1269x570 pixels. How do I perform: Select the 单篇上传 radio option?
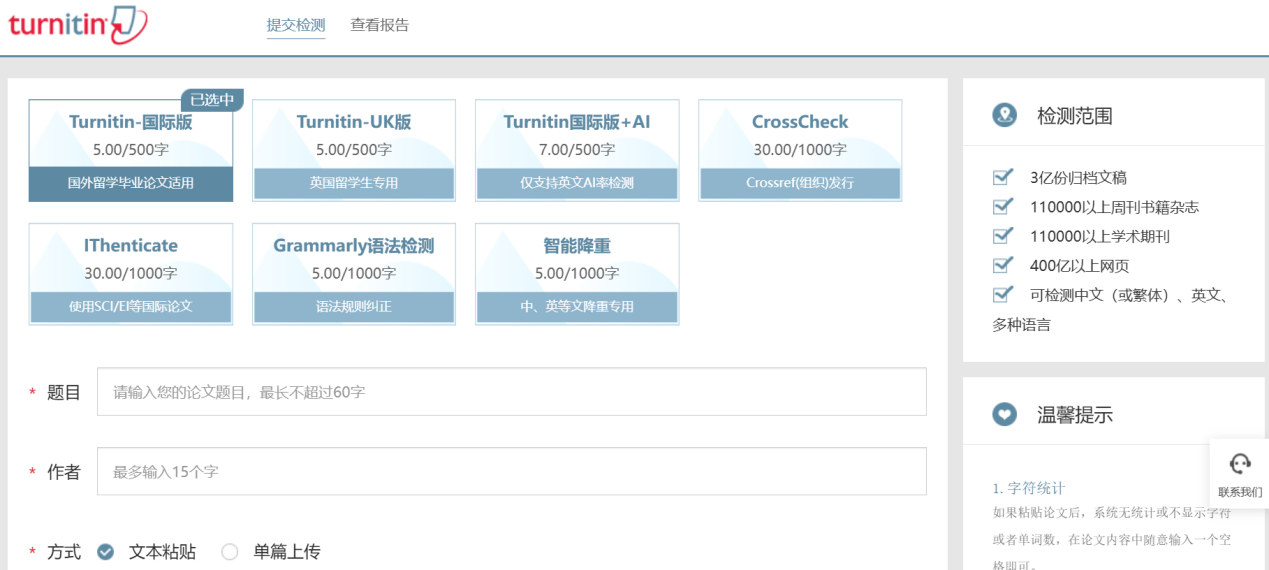point(230,552)
